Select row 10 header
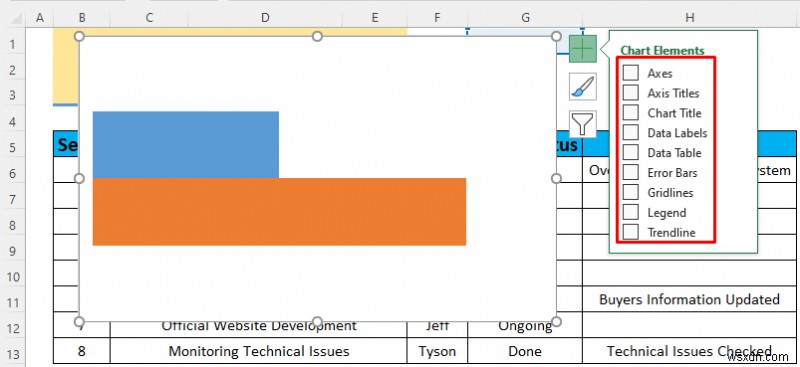 13,277
